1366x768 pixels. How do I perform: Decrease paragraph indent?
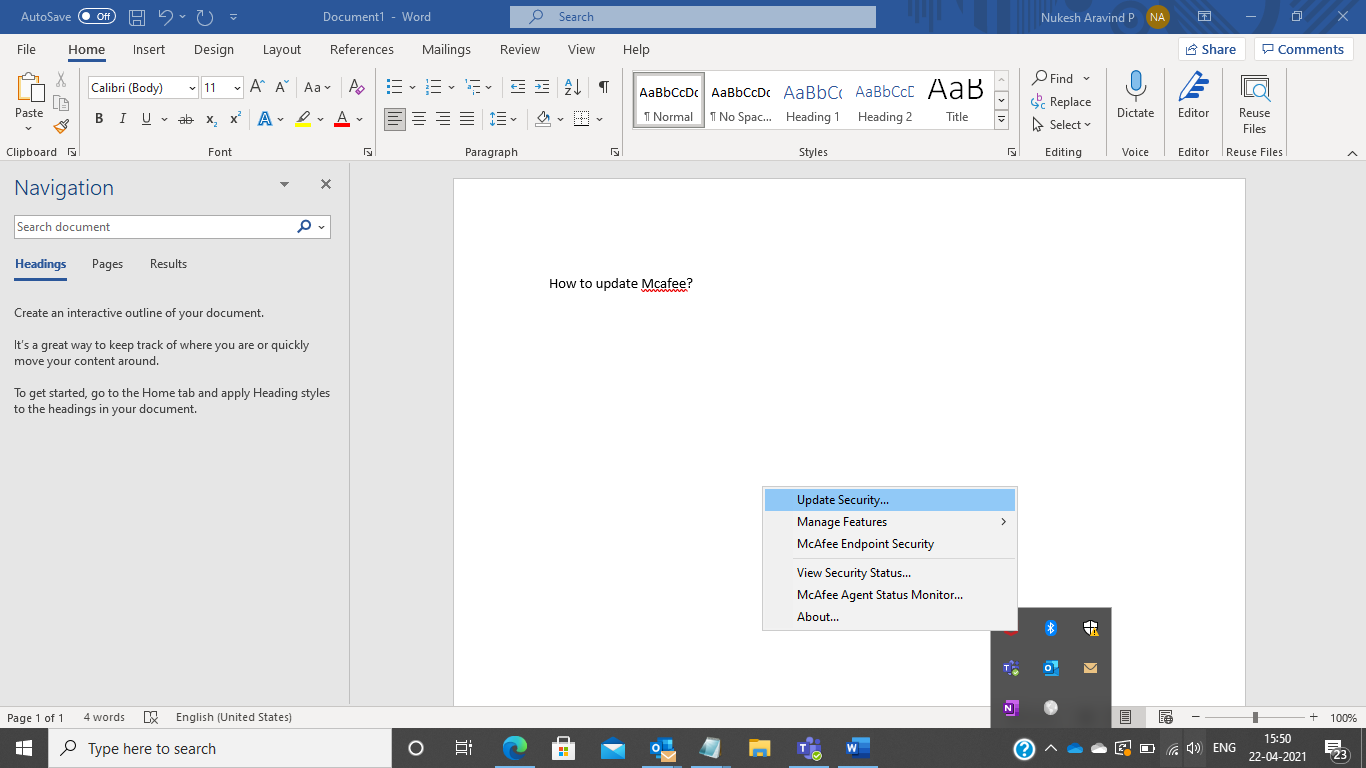517,87
